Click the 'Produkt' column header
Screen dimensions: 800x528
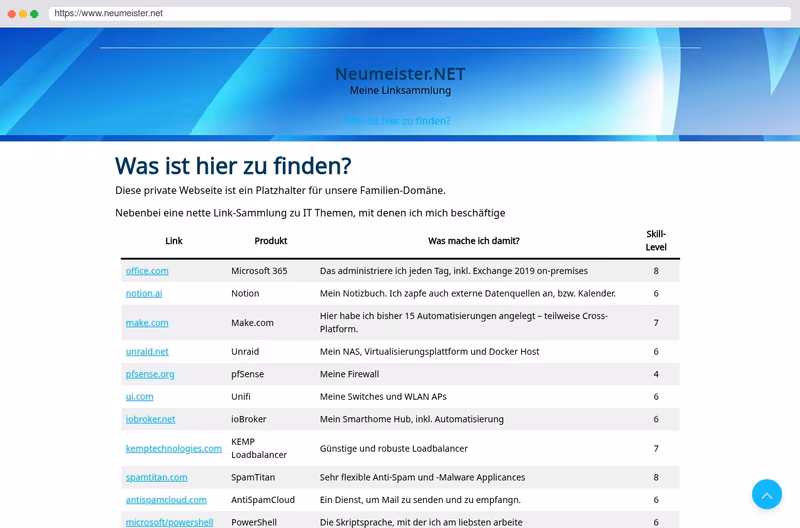tap(270, 241)
